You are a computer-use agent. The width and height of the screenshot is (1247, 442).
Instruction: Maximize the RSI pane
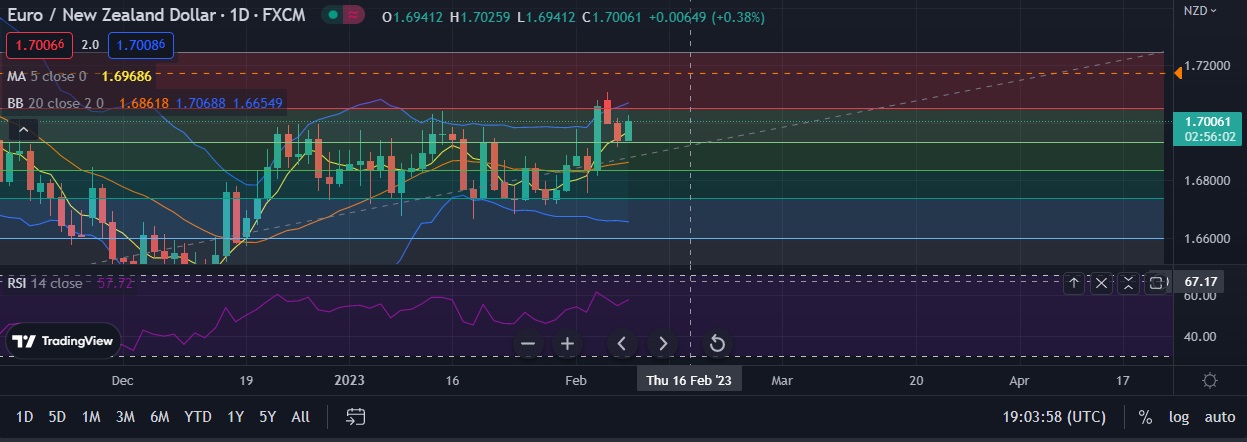pyautogui.click(x=1155, y=283)
